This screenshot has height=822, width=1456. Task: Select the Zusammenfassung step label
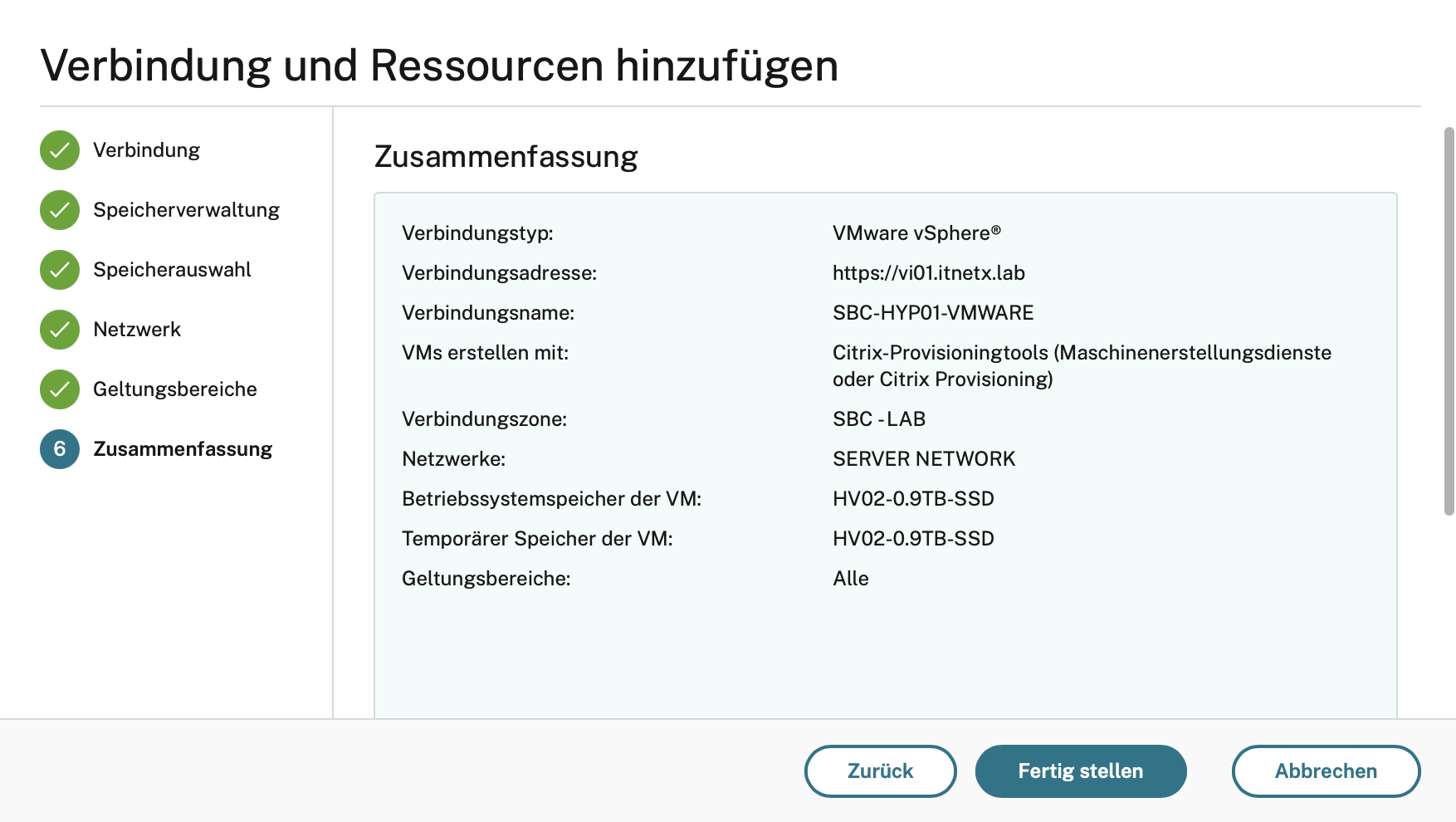(x=183, y=449)
